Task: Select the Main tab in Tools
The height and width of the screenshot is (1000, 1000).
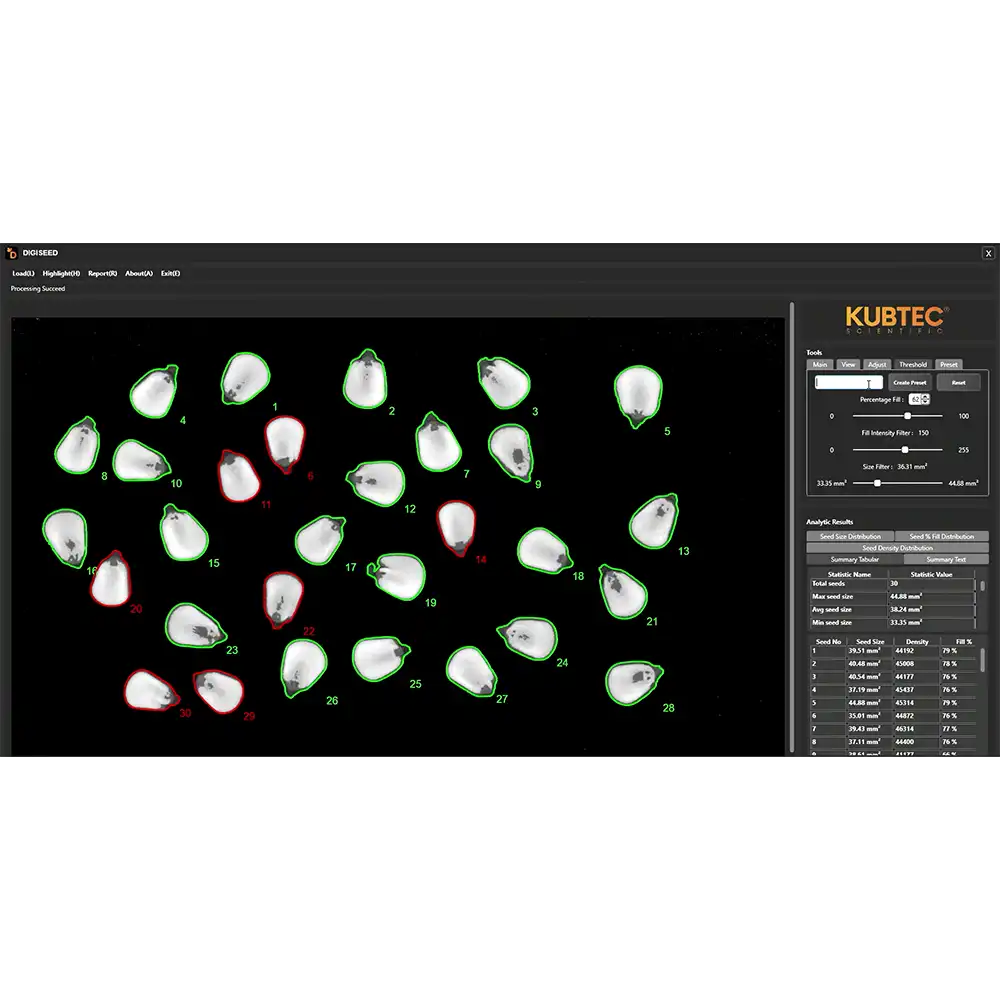Action: [x=820, y=364]
